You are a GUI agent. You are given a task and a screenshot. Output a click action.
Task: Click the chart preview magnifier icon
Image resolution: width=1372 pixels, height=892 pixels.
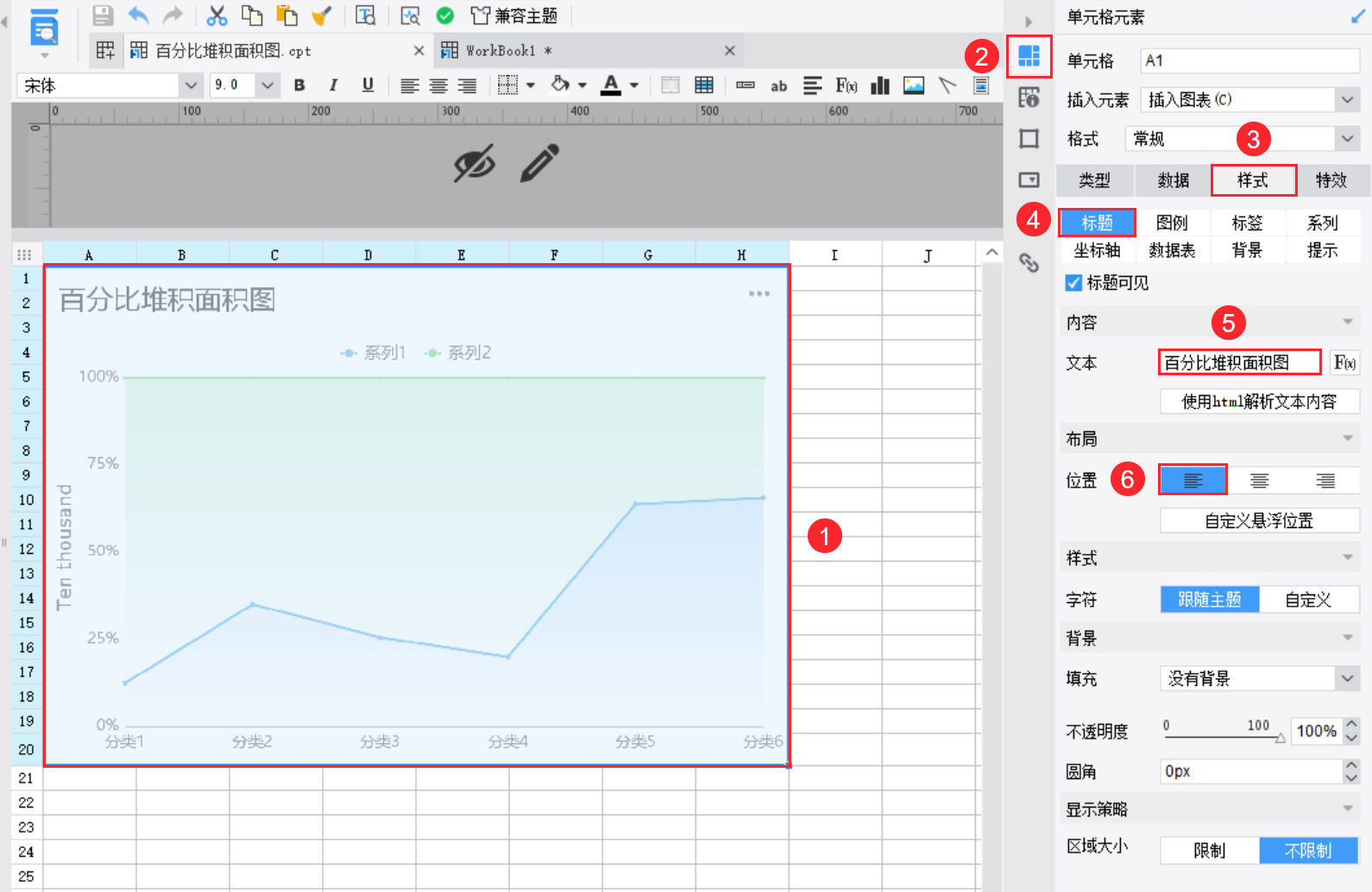(410, 16)
